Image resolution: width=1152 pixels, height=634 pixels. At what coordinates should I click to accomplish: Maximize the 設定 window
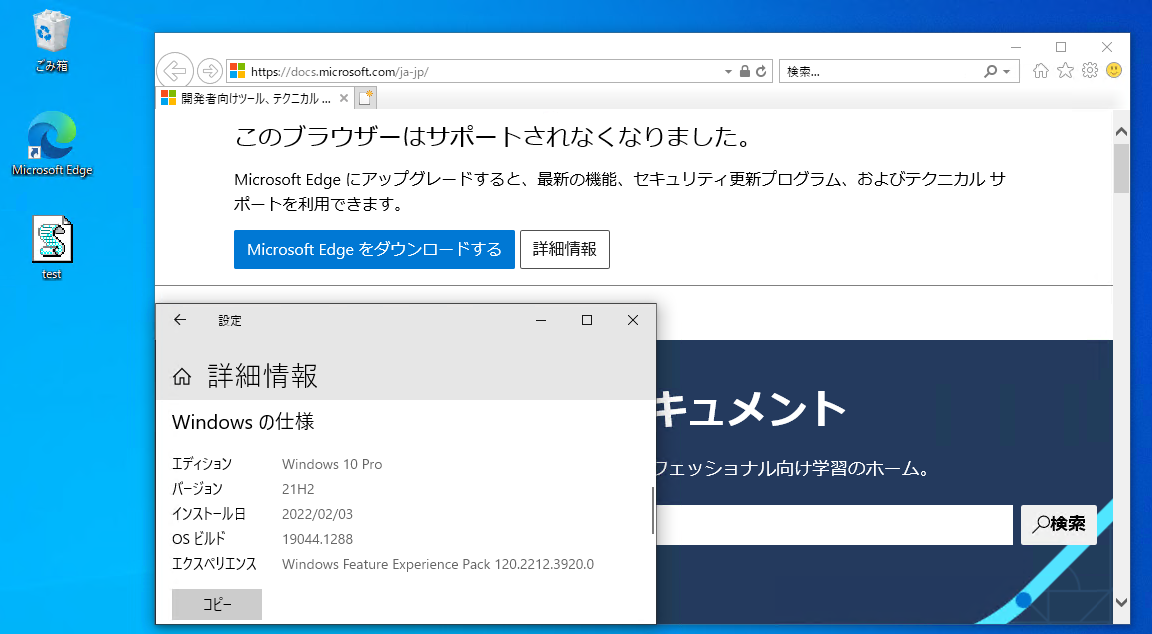(x=586, y=320)
